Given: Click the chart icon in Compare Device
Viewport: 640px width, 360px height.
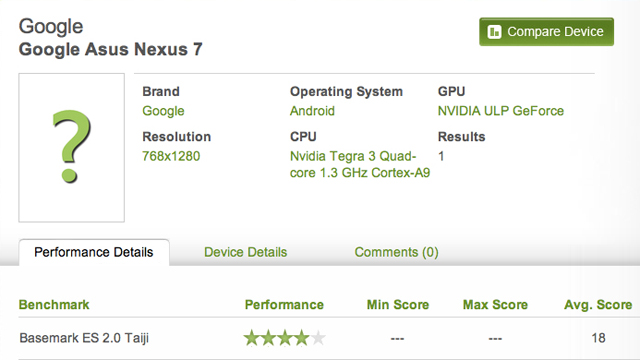Looking at the screenshot, I should pos(494,32).
